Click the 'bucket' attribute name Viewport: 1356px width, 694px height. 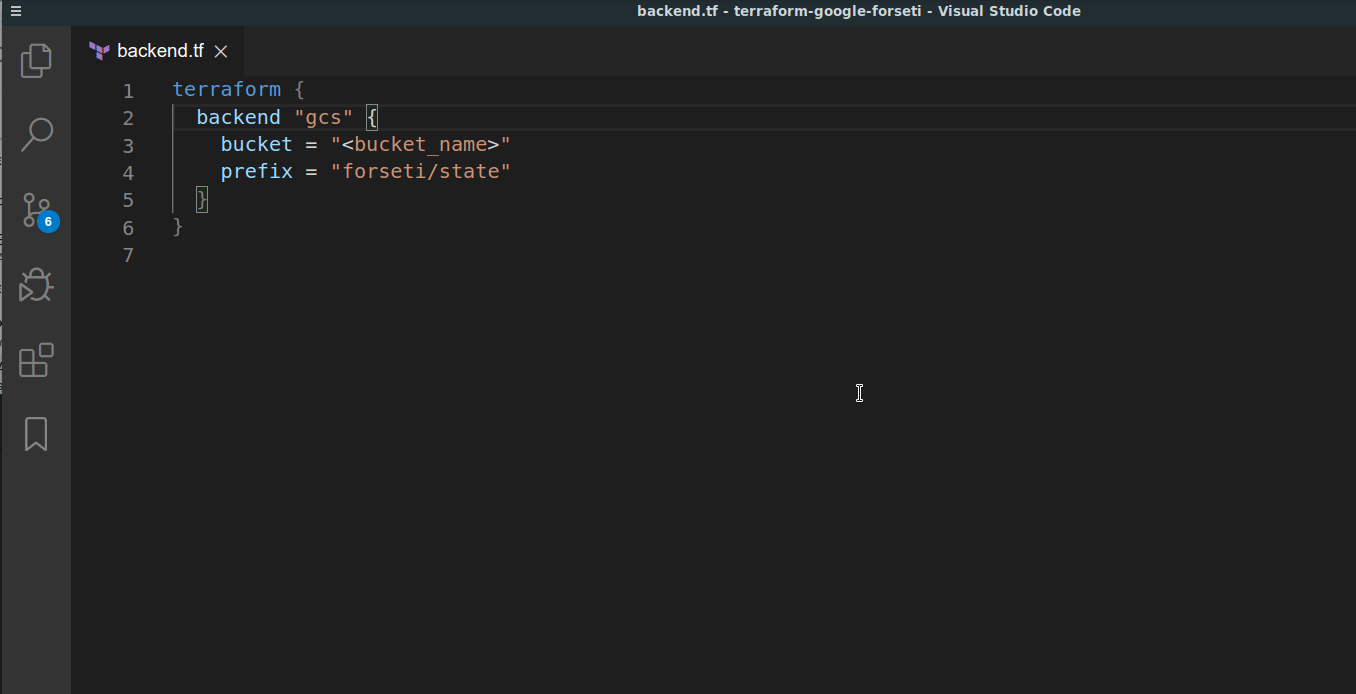[x=257, y=144]
